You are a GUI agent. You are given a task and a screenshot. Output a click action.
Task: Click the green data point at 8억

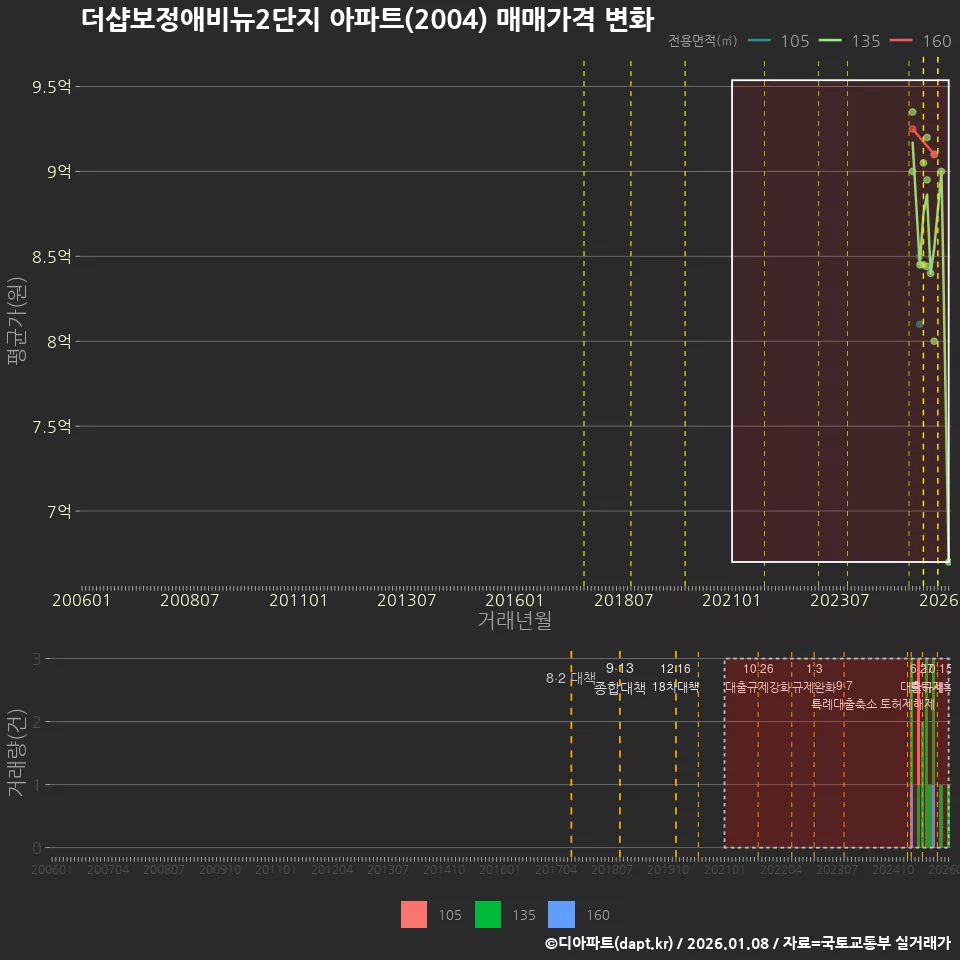(x=934, y=341)
